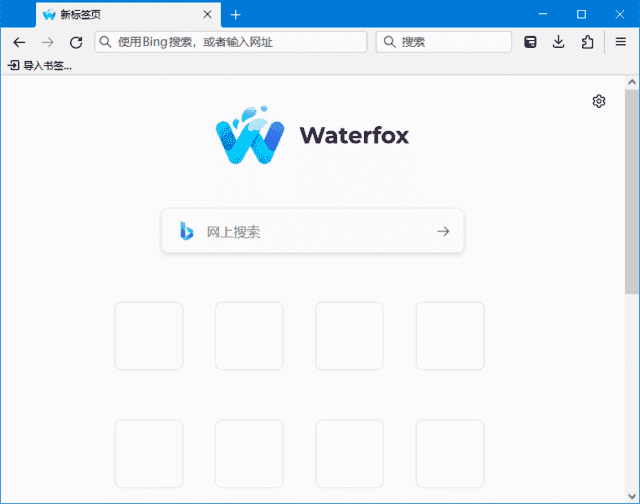Click the Bing logo in search box
The image size is (640, 504).
[x=186, y=231]
